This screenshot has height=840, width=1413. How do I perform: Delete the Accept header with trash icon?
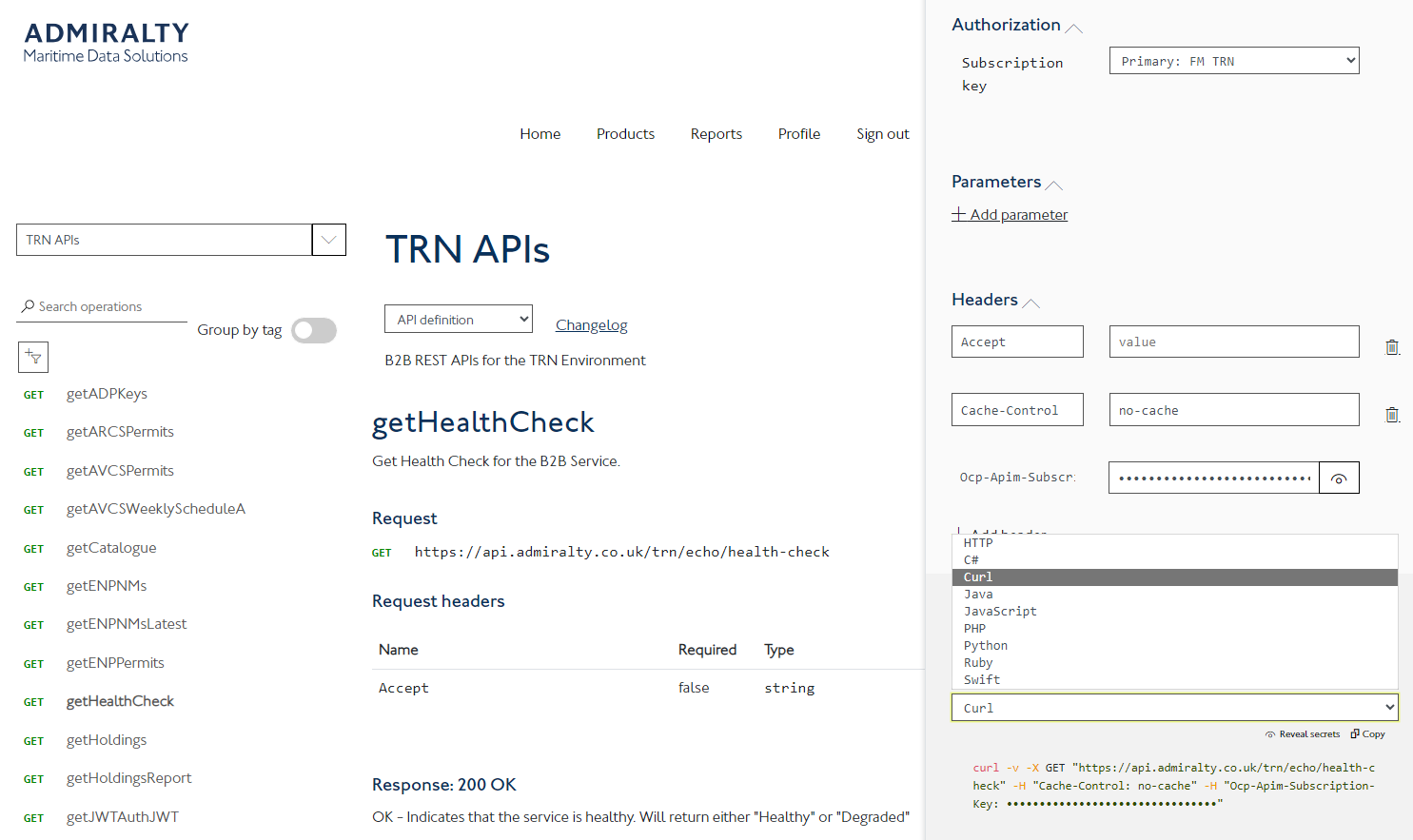point(1391,347)
